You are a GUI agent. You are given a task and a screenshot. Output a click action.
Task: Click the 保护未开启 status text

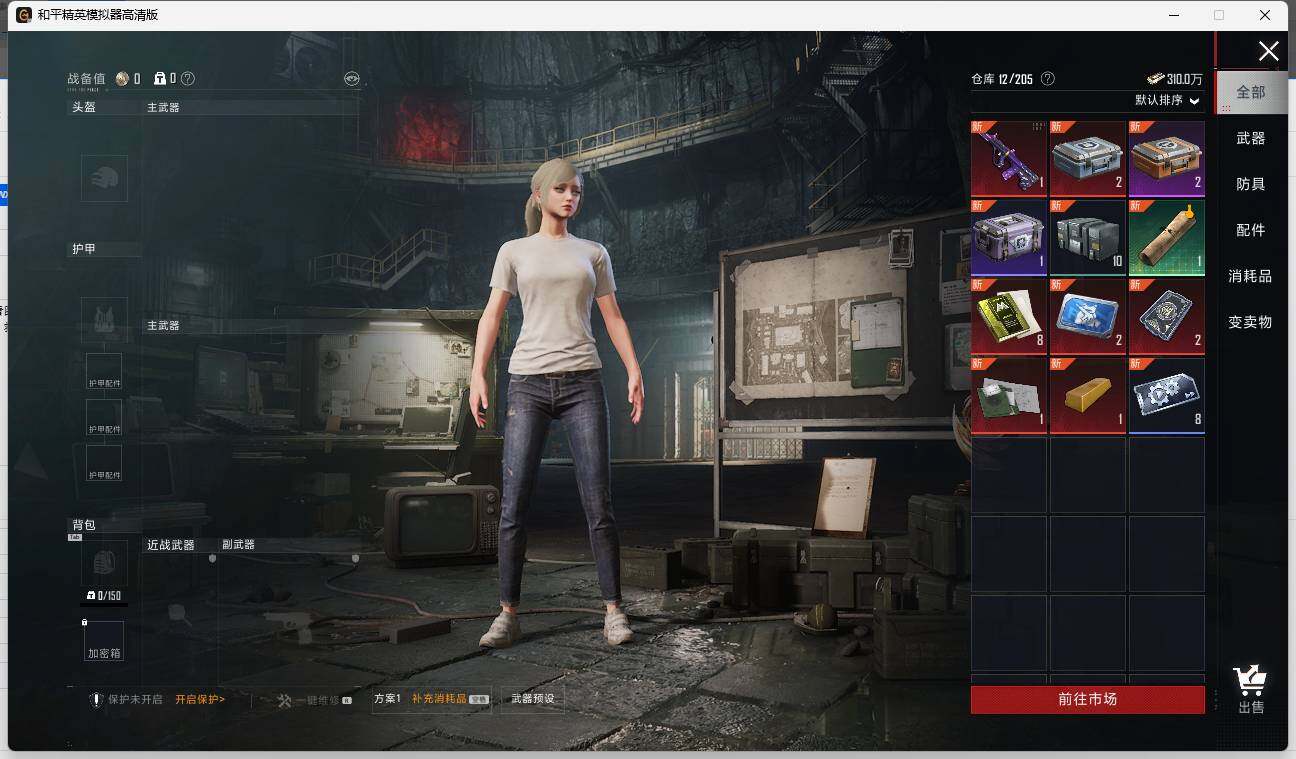point(135,700)
